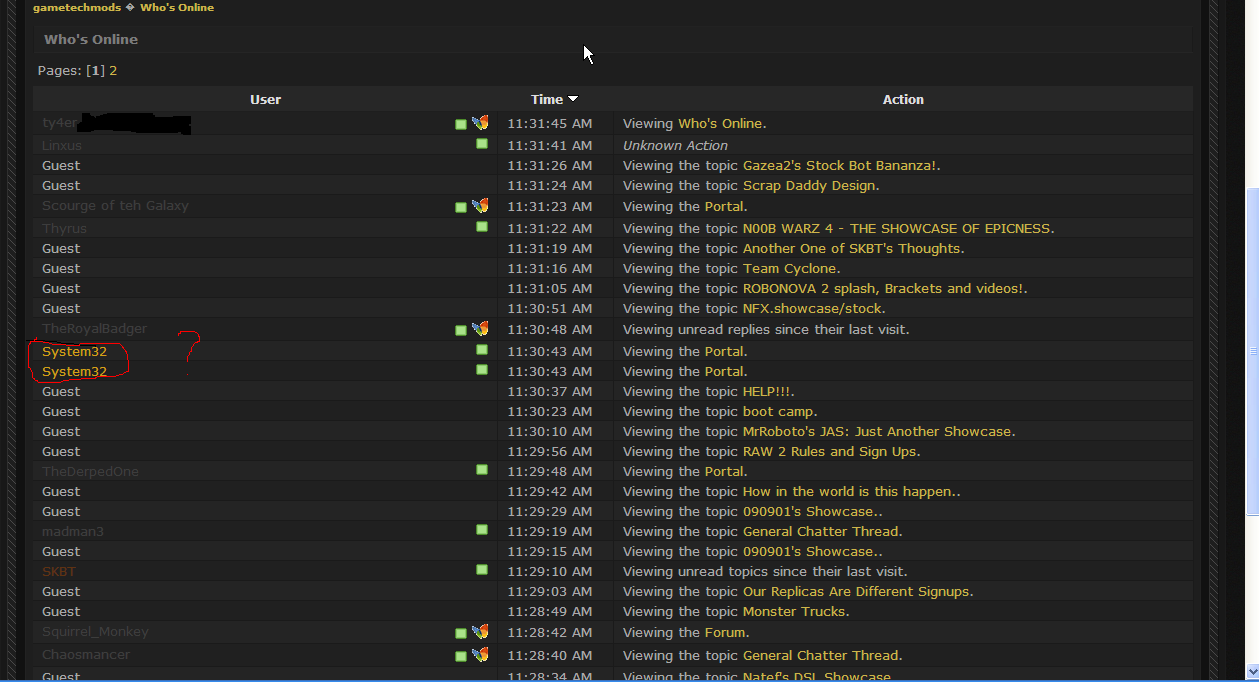Click green status icon beside TheDerpedOne
Screen dimensions: 1259x683
click(482, 471)
